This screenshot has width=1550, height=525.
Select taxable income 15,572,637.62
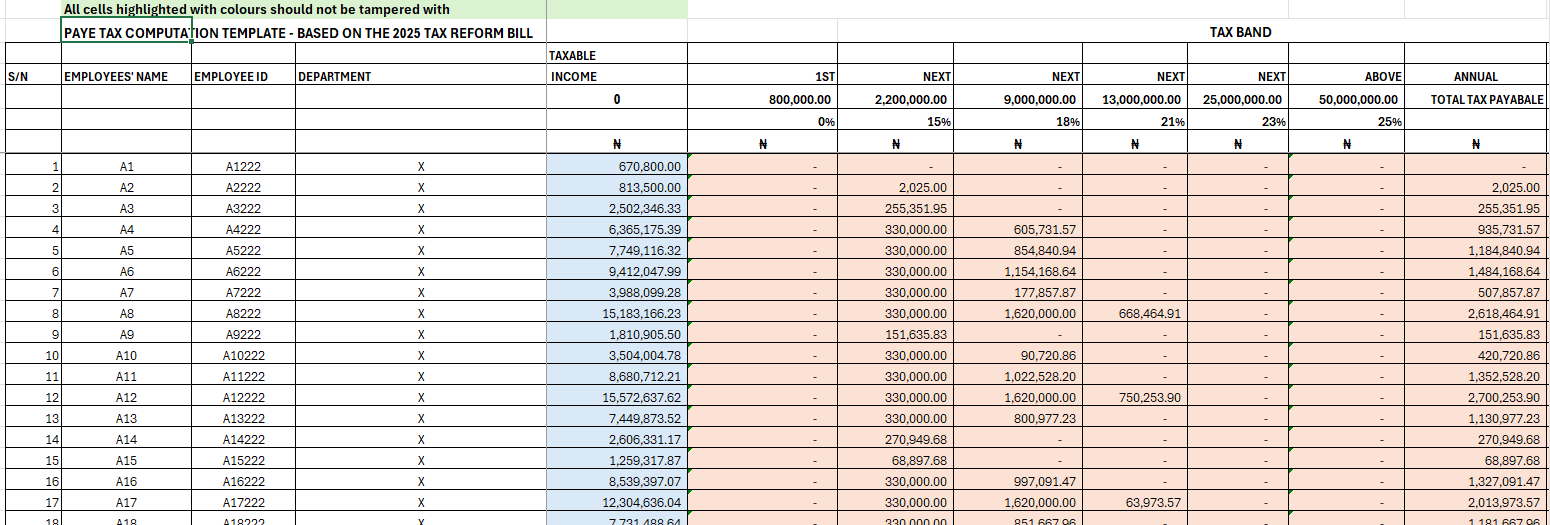(x=617, y=397)
